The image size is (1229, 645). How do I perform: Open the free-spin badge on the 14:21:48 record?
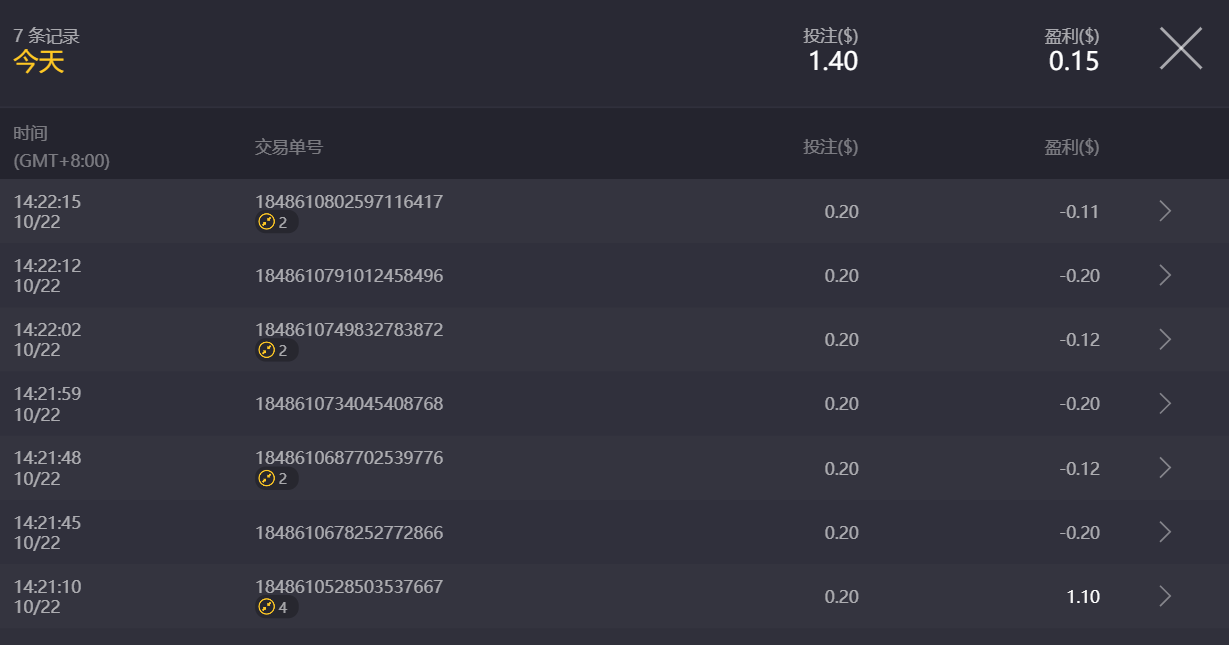tap(273, 478)
